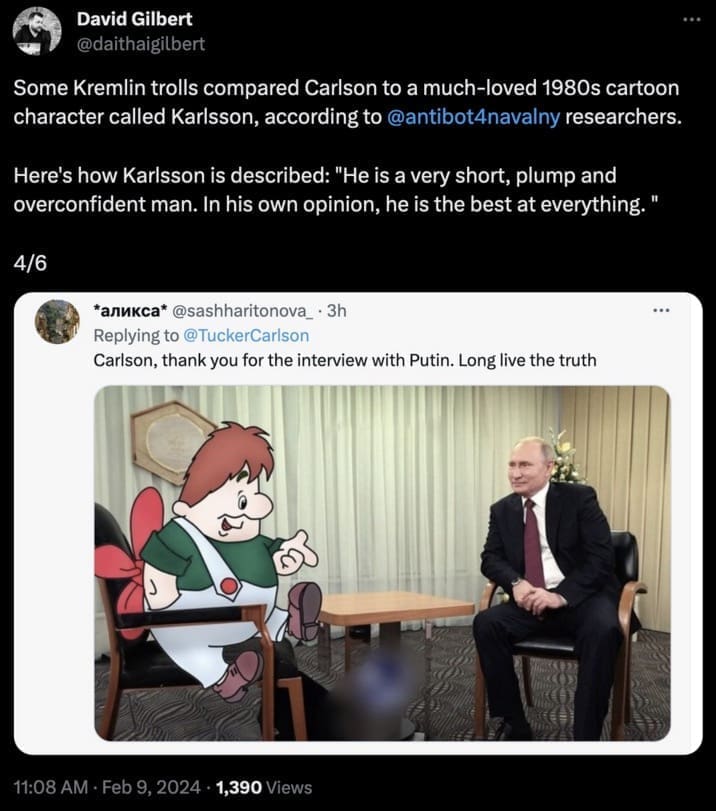Open @antibot4navalny researcher profile link
This screenshot has height=811, width=716.
coord(470,115)
